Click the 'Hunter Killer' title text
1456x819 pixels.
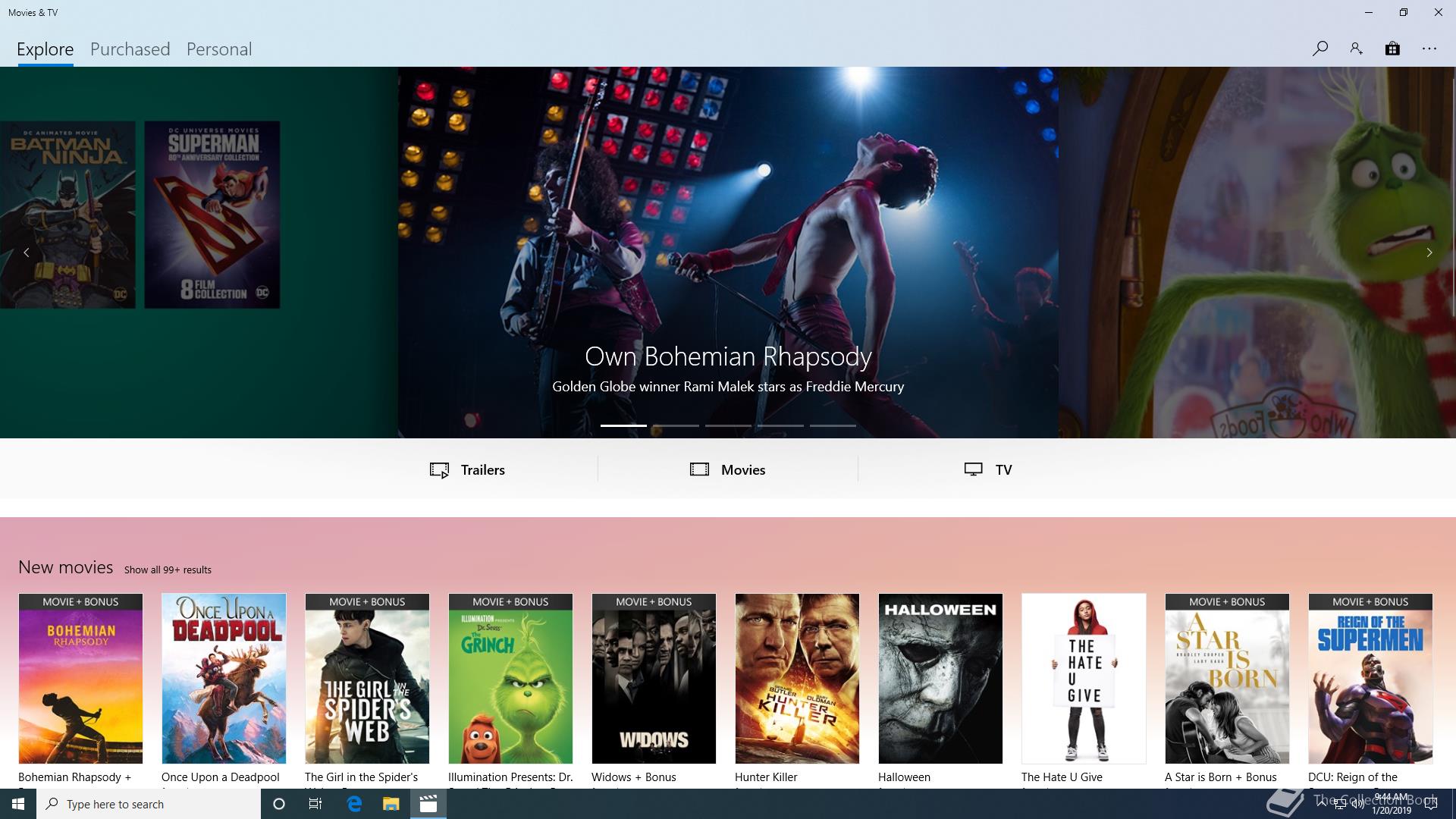[766, 777]
